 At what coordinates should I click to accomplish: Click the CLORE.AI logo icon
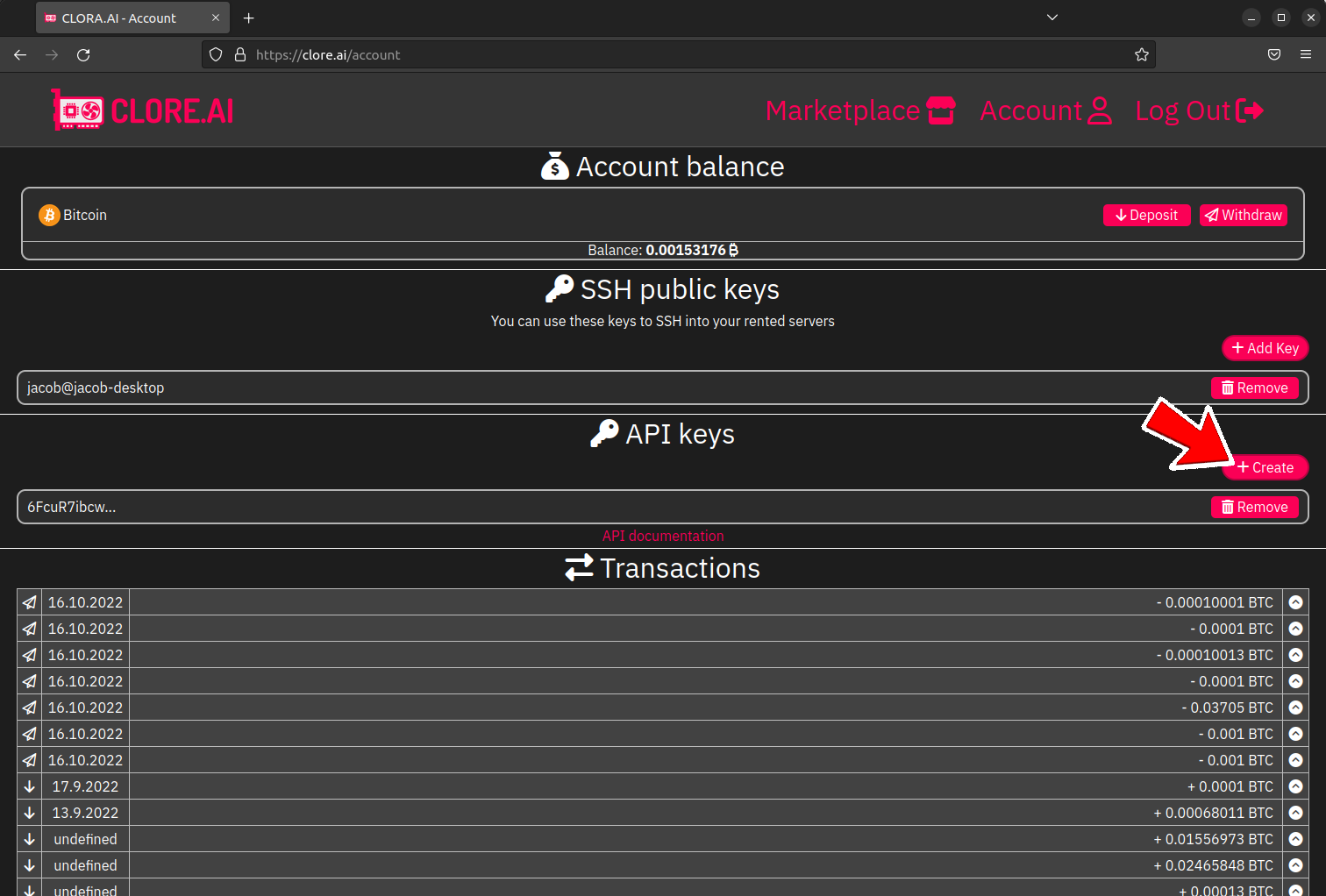75,110
